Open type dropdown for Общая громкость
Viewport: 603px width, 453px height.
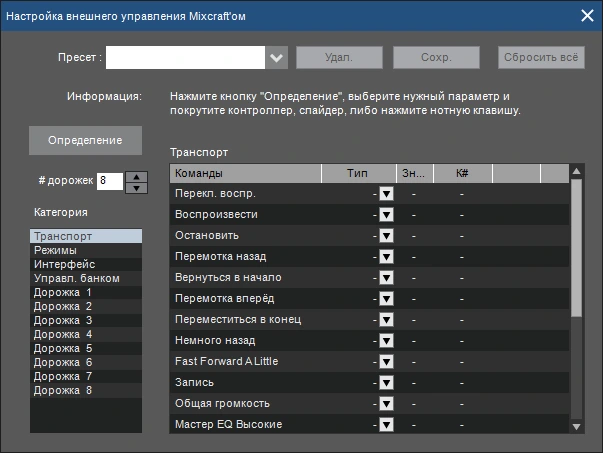[386, 404]
